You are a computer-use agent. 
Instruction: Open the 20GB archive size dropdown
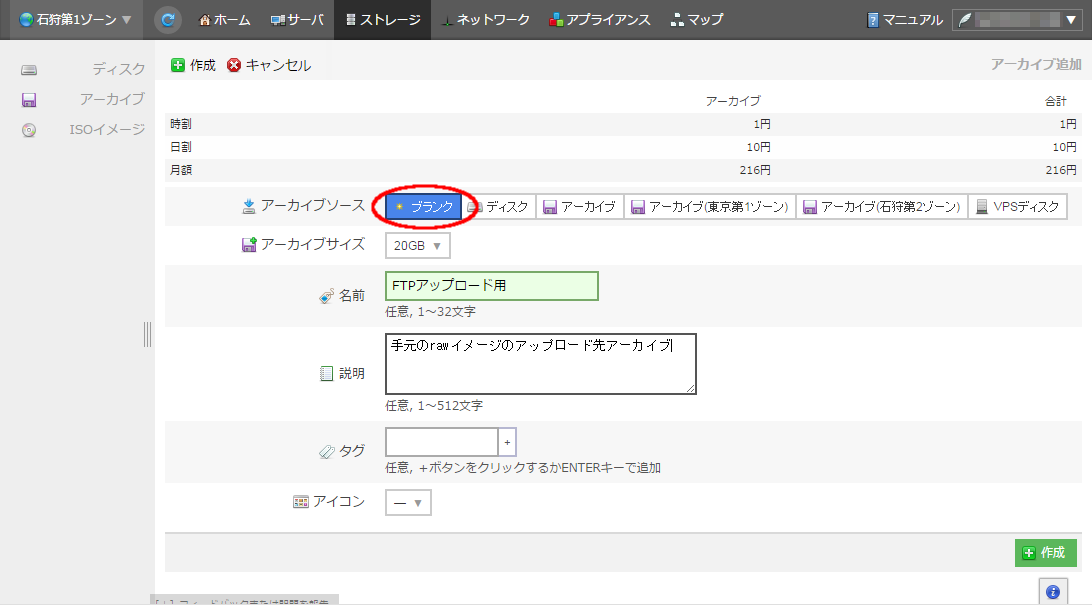(417, 245)
